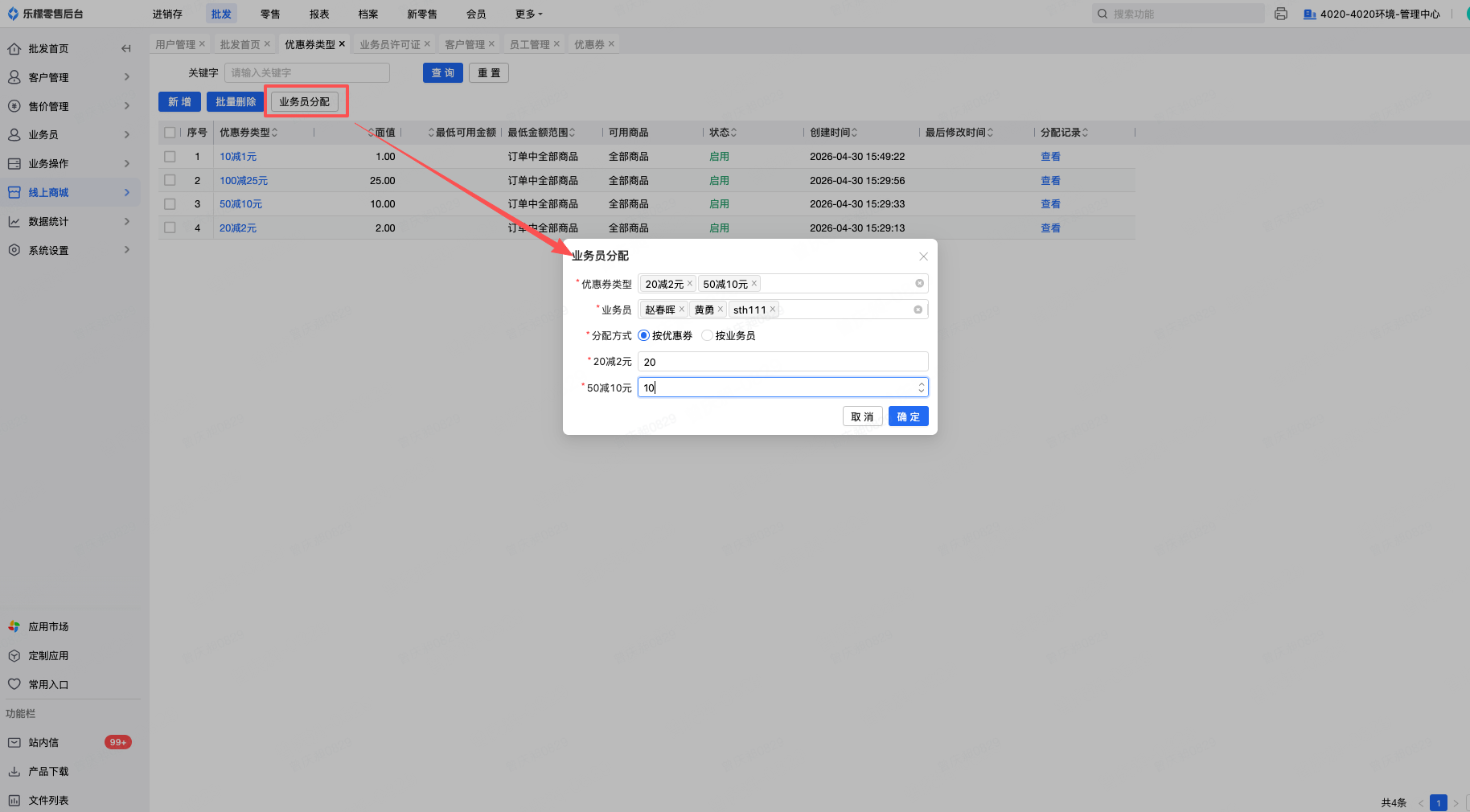Image resolution: width=1470 pixels, height=812 pixels.
Task: Click the 批量删除 button
Action: pyautogui.click(x=236, y=102)
